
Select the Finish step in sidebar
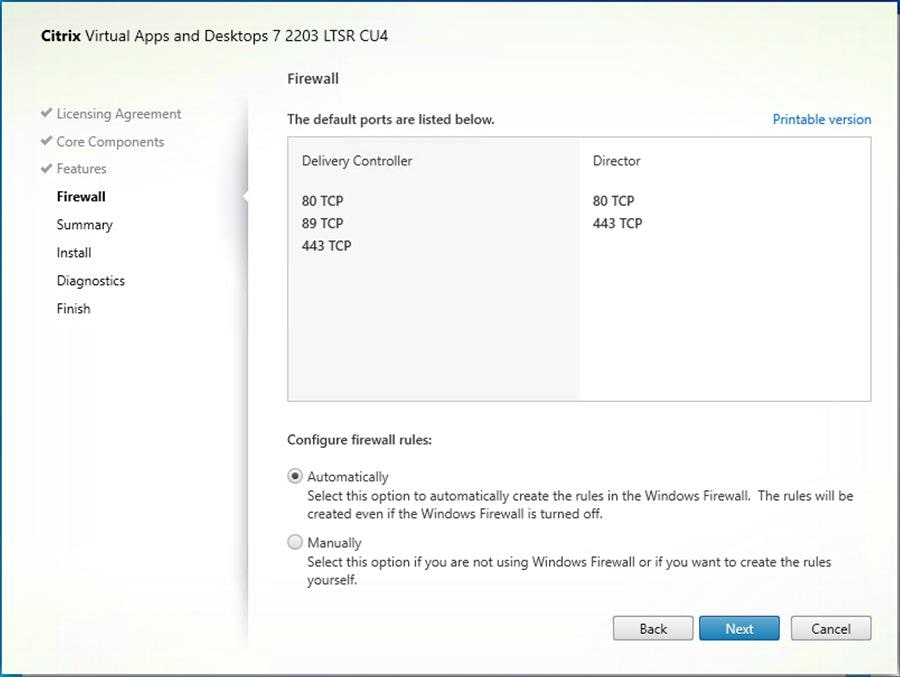(x=73, y=308)
